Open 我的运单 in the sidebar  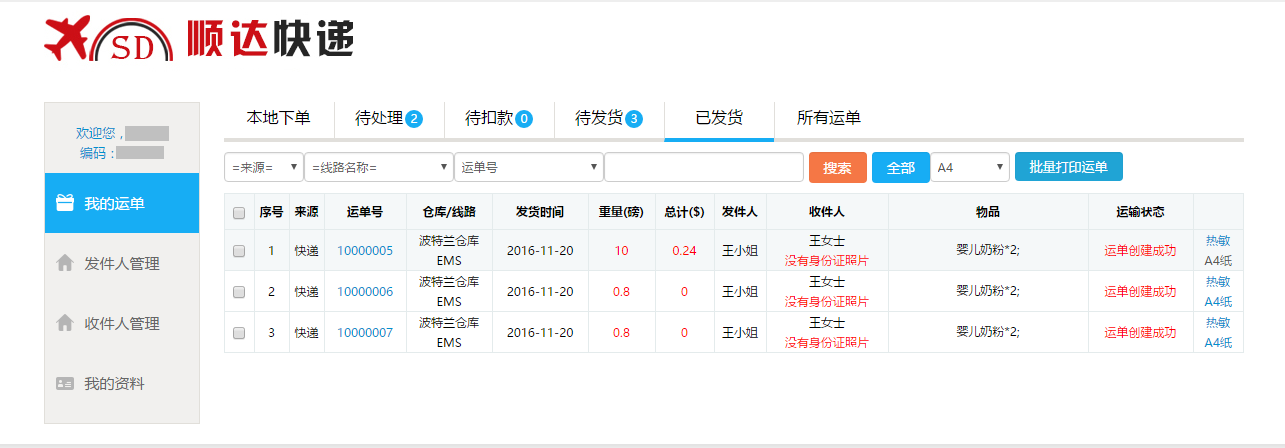coord(122,203)
